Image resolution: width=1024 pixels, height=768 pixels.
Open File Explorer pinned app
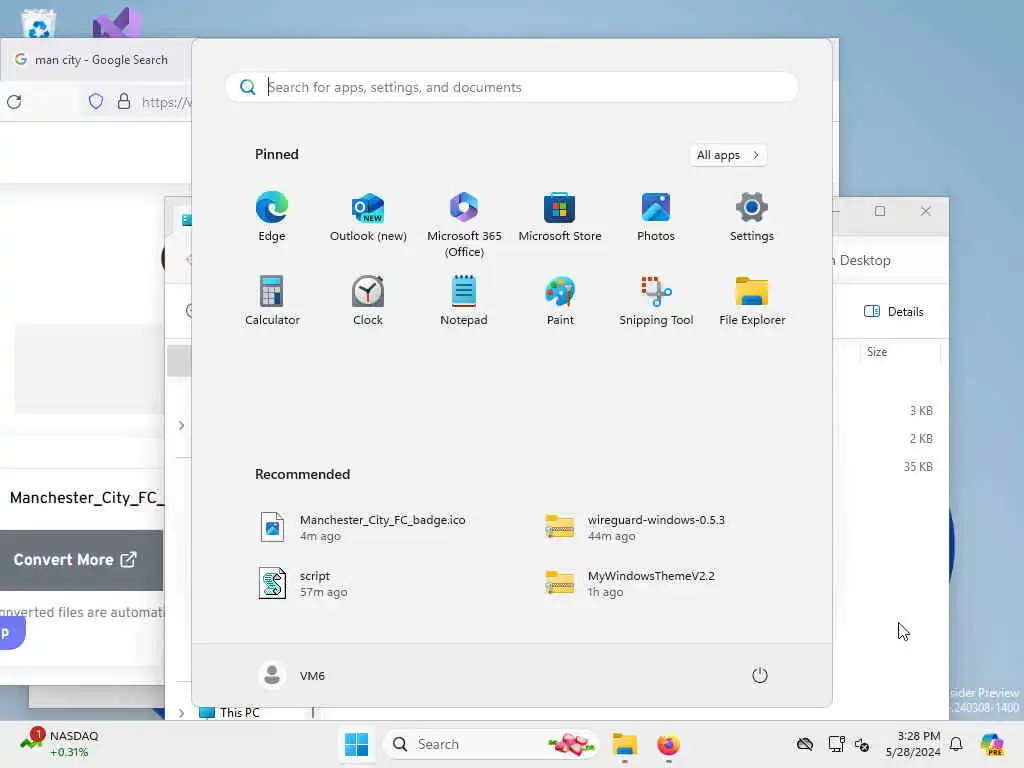tap(752, 300)
